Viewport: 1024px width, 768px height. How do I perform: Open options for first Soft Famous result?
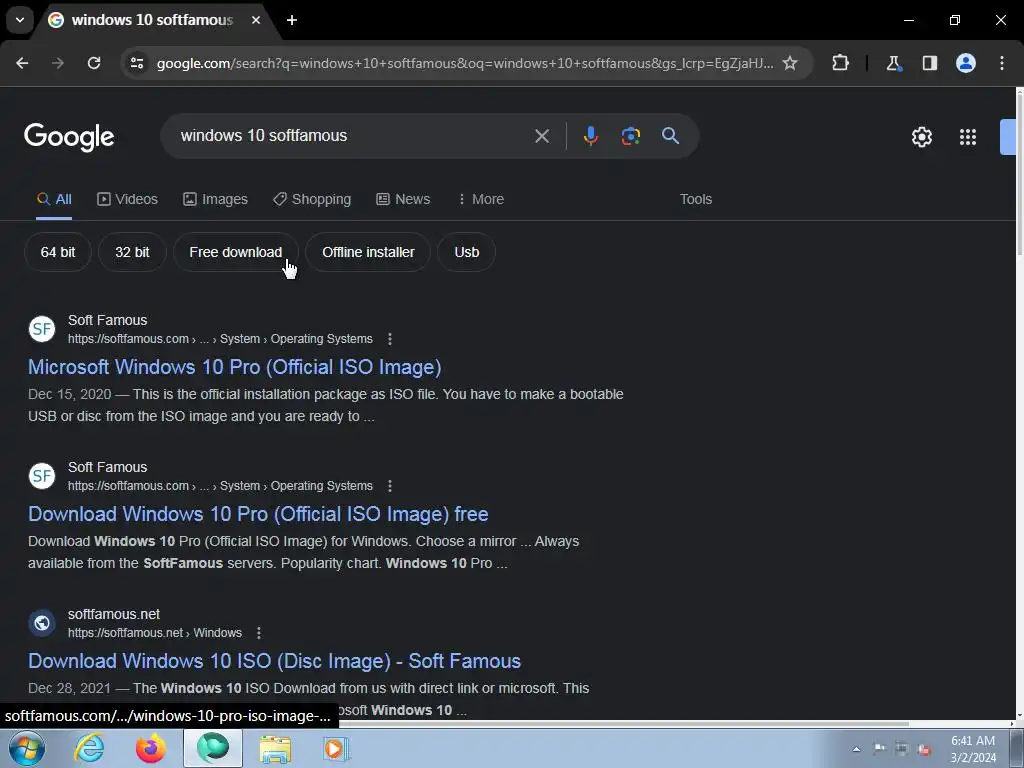pos(390,339)
